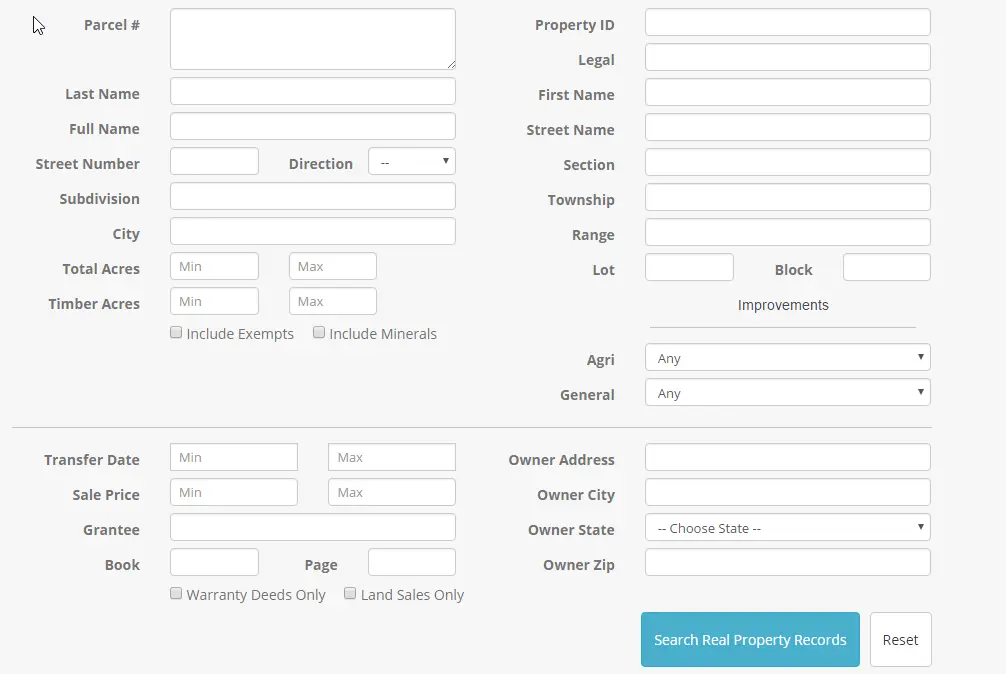The height and width of the screenshot is (674, 1006).
Task: Click Search Real Property Records button
Action: pyautogui.click(x=749, y=640)
